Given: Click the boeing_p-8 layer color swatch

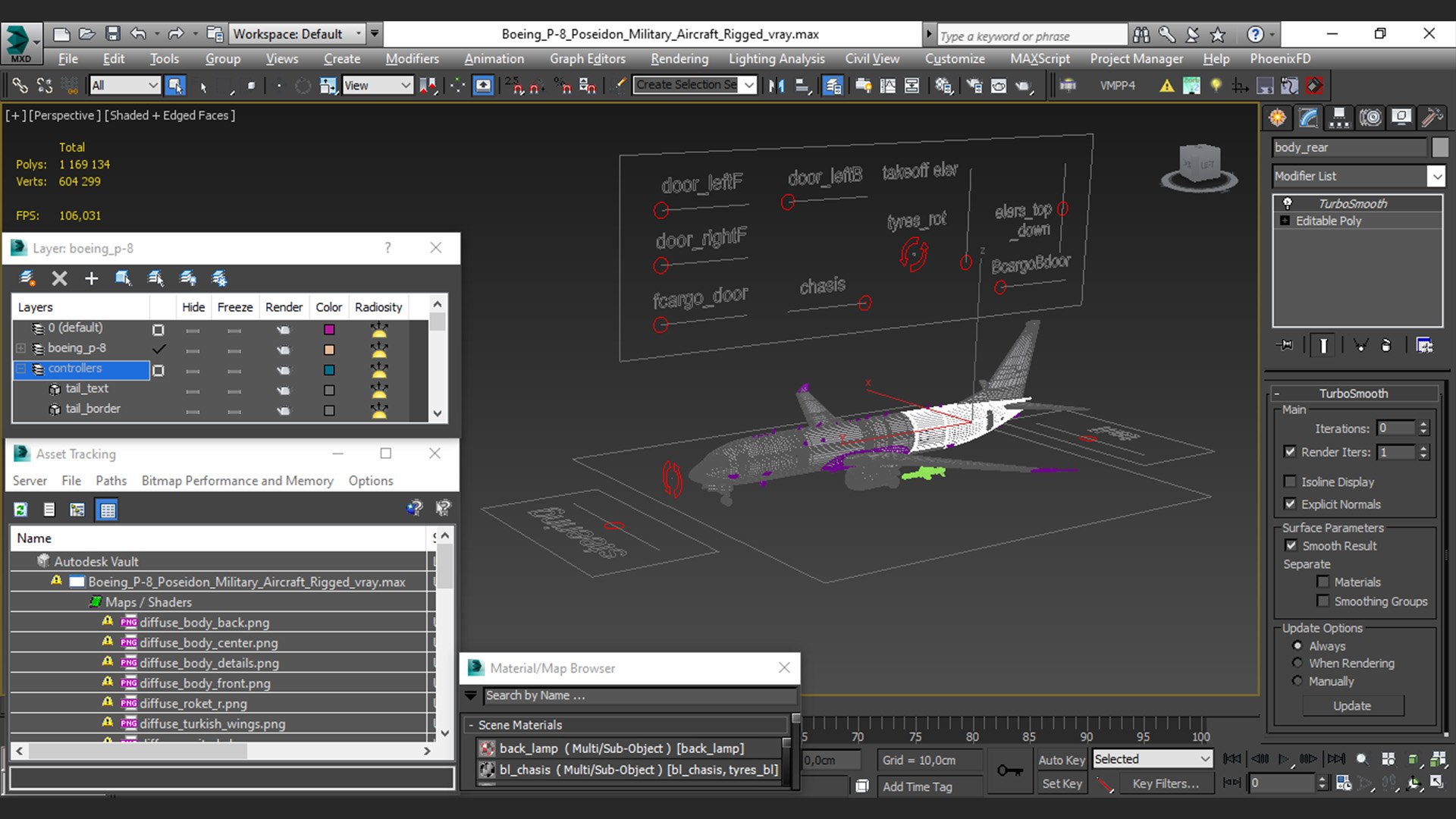Looking at the screenshot, I should [329, 350].
